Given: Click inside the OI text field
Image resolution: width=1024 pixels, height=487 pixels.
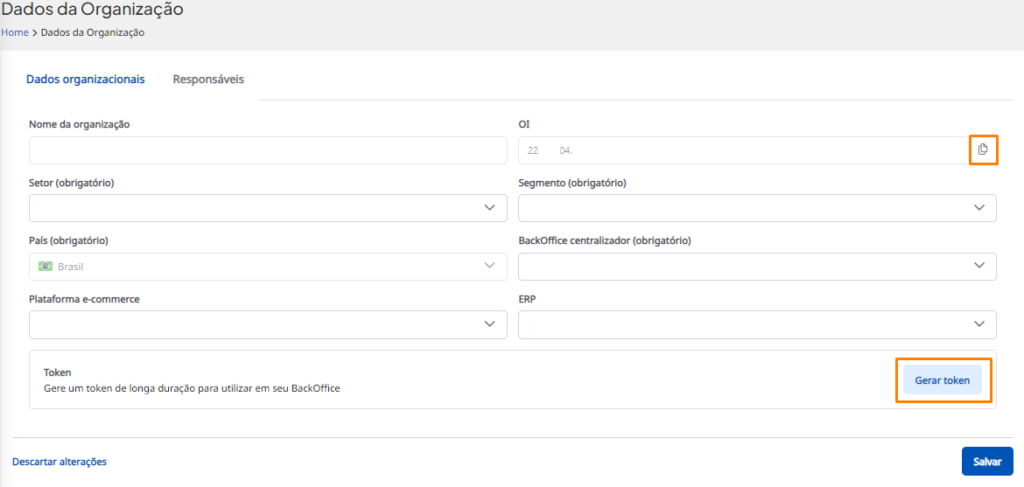Looking at the screenshot, I should 743,150.
